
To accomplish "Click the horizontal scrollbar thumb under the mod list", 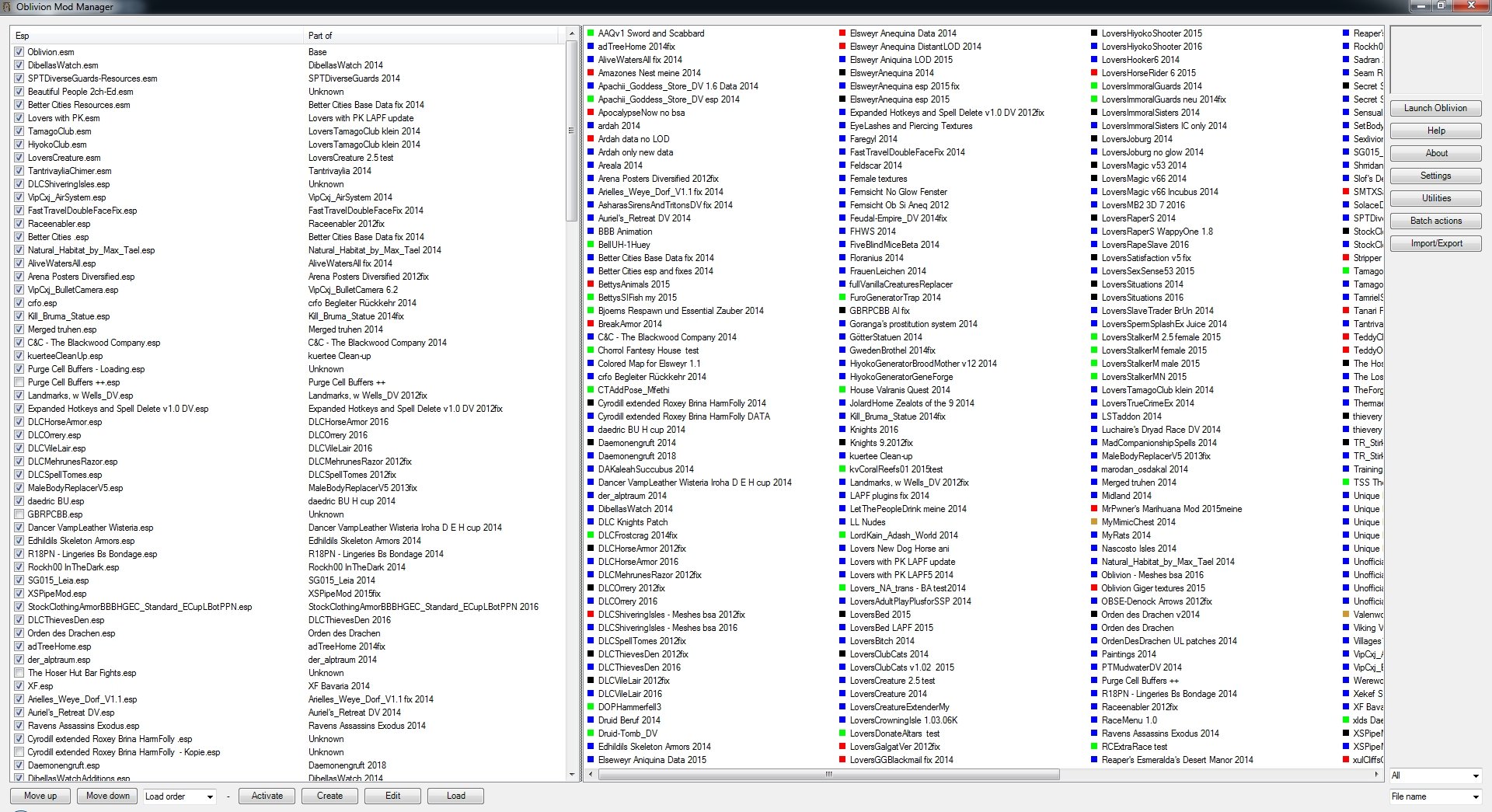I will coord(828,774).
